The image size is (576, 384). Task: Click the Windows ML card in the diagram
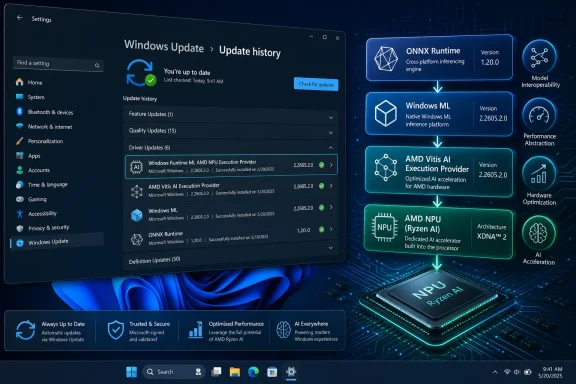439,114
